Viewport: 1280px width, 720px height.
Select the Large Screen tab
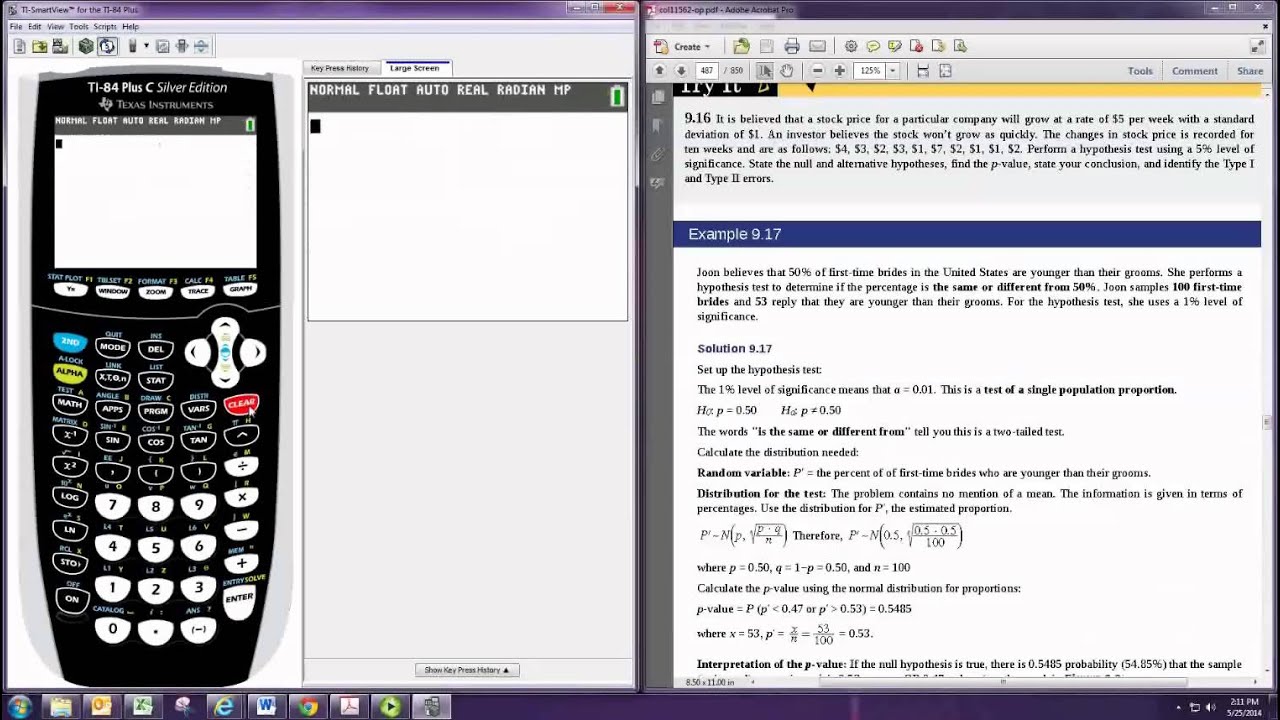[x=414, y=68]
